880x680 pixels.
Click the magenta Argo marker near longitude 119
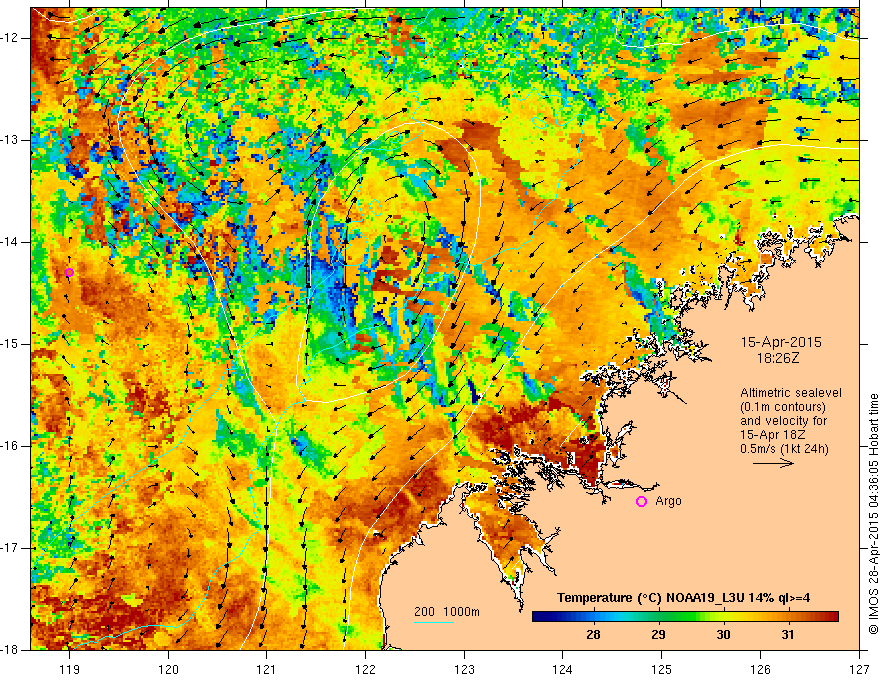(69, 273)
